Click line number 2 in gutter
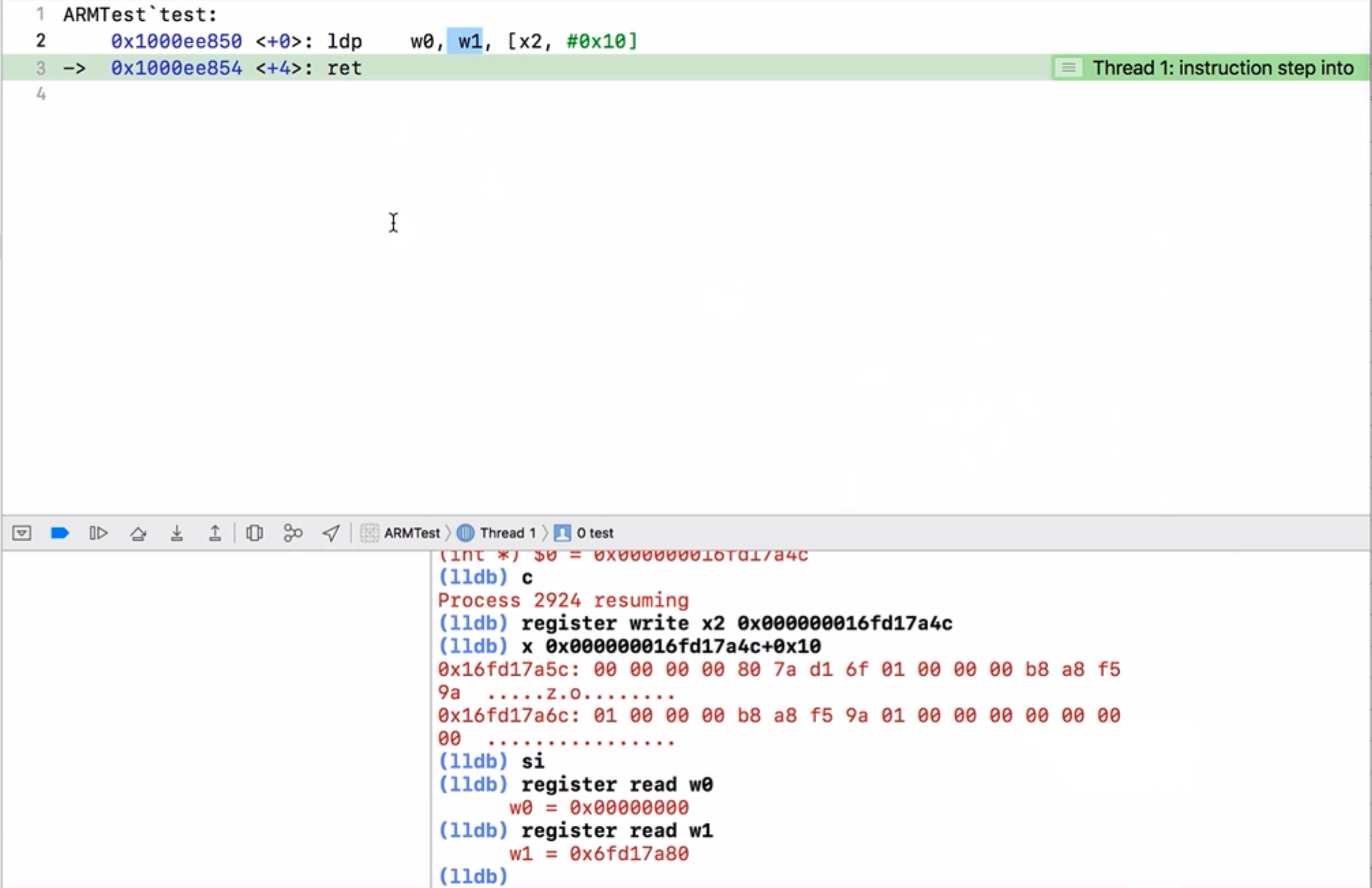 (40, 42)
